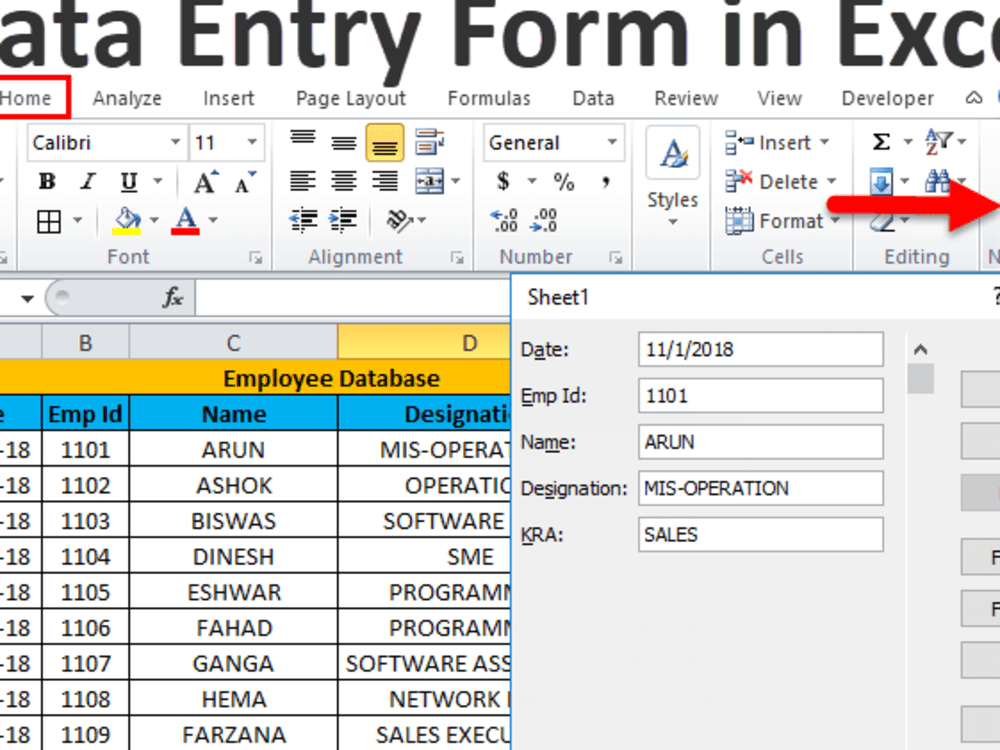Apply Comma Style
This screenshot has height=750, width=1000.
coord(606,182)
